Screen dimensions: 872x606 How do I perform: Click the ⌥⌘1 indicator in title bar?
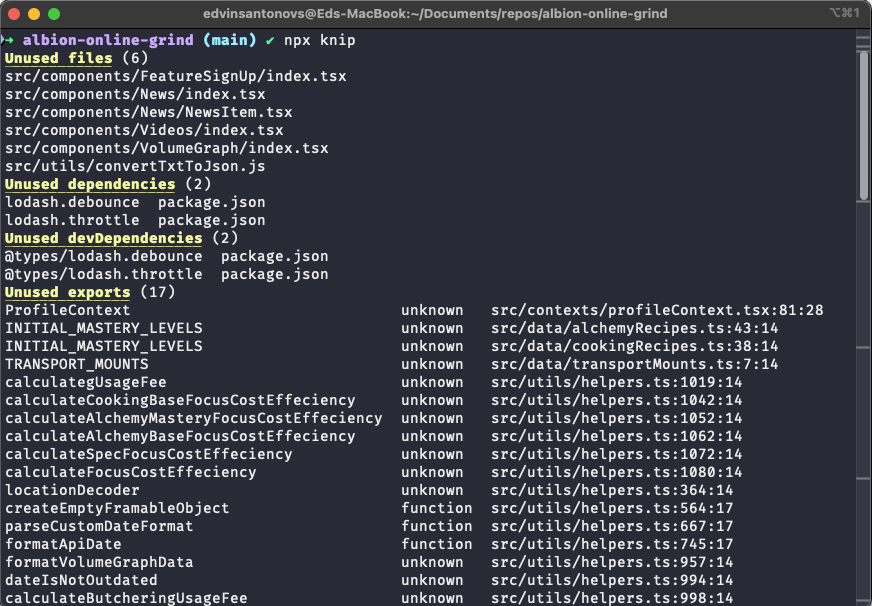pos(844,13)
